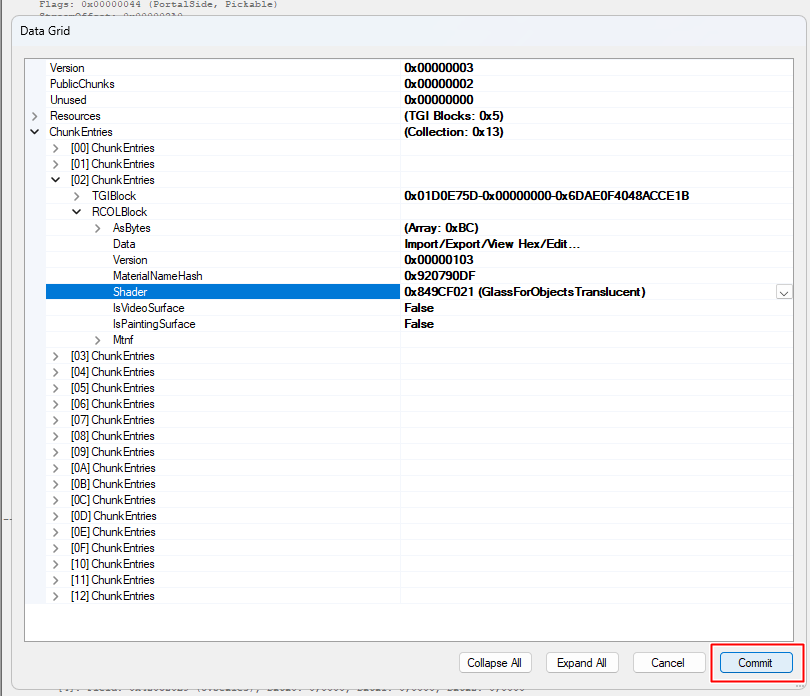Click the Commit button
Viewport: 810px width, 696px height.
[756, 662]
